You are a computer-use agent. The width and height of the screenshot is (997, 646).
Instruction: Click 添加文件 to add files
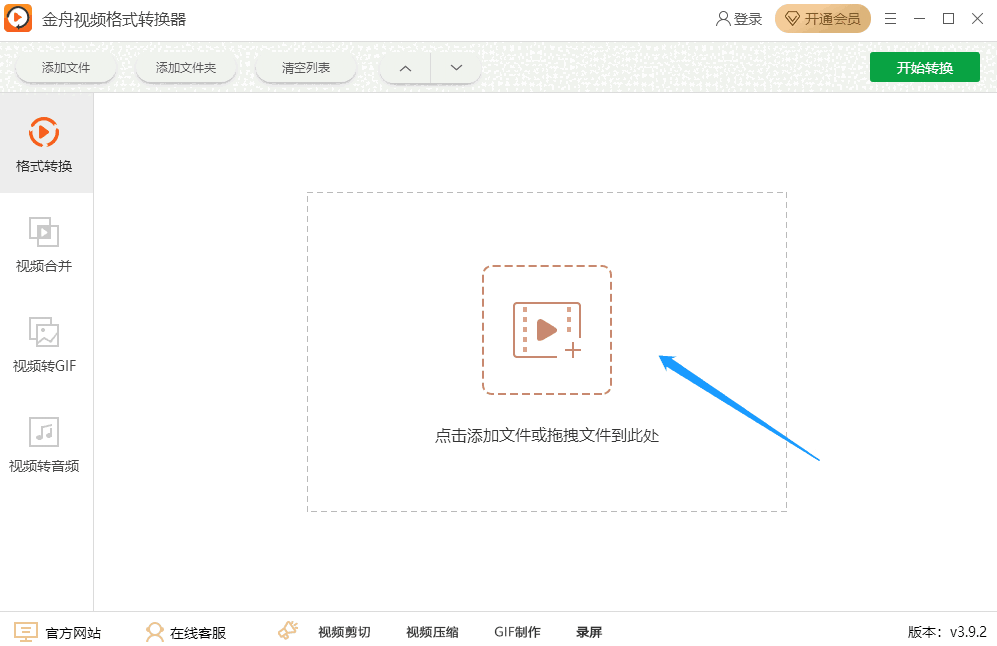[x=66, y=67]
